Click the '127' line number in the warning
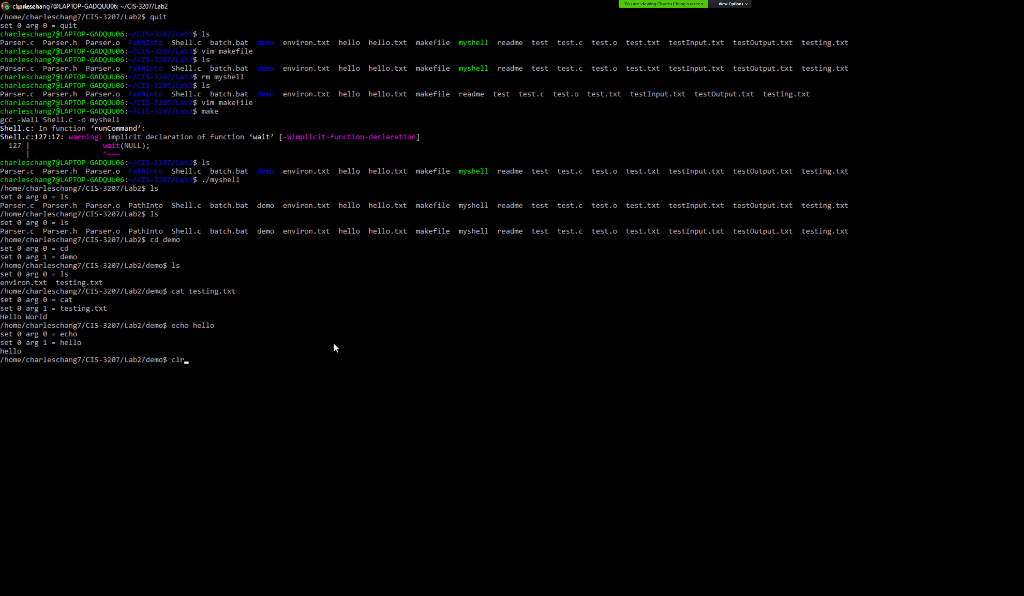 (x=15, y=146)
